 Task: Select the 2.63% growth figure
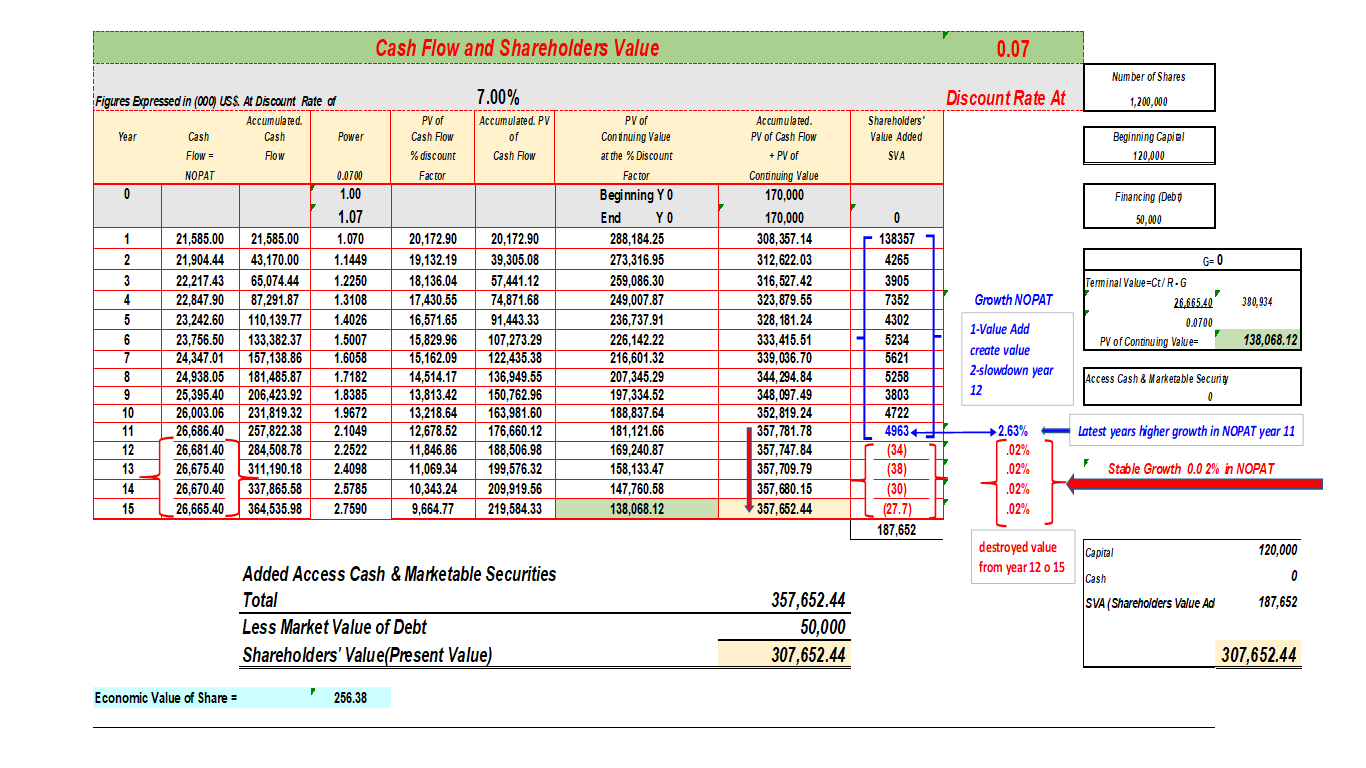(1014, 431)
